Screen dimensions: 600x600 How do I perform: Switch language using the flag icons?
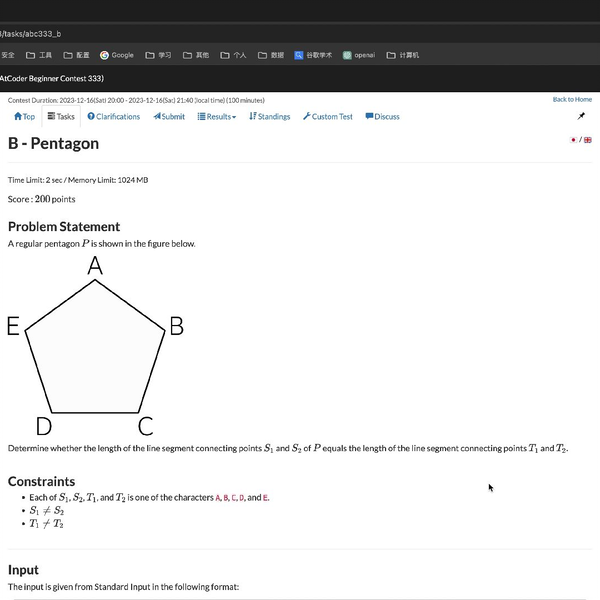580,140
